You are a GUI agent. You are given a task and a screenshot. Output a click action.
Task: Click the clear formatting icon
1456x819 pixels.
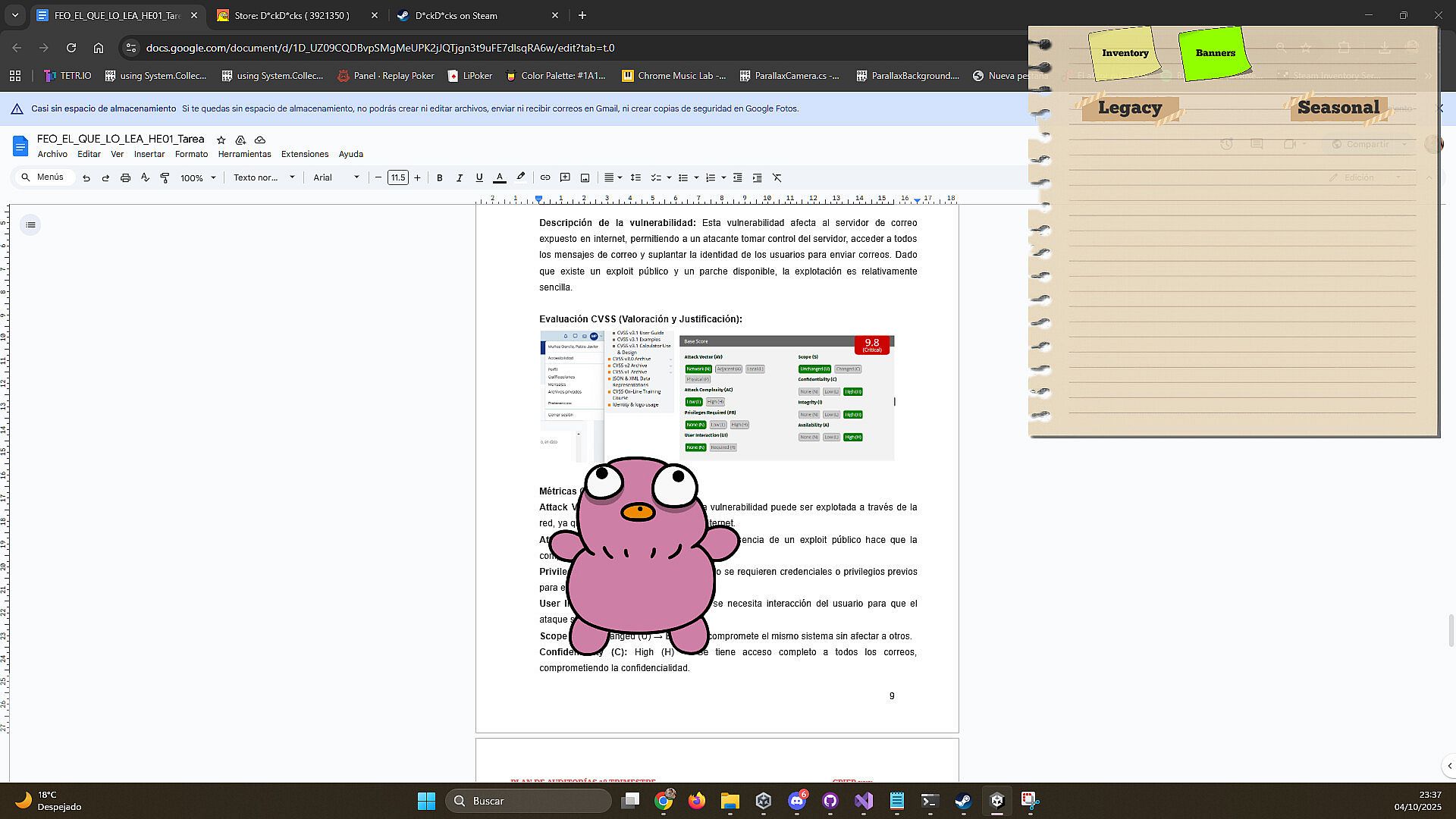pyautogui.click(x=777, y=177)
